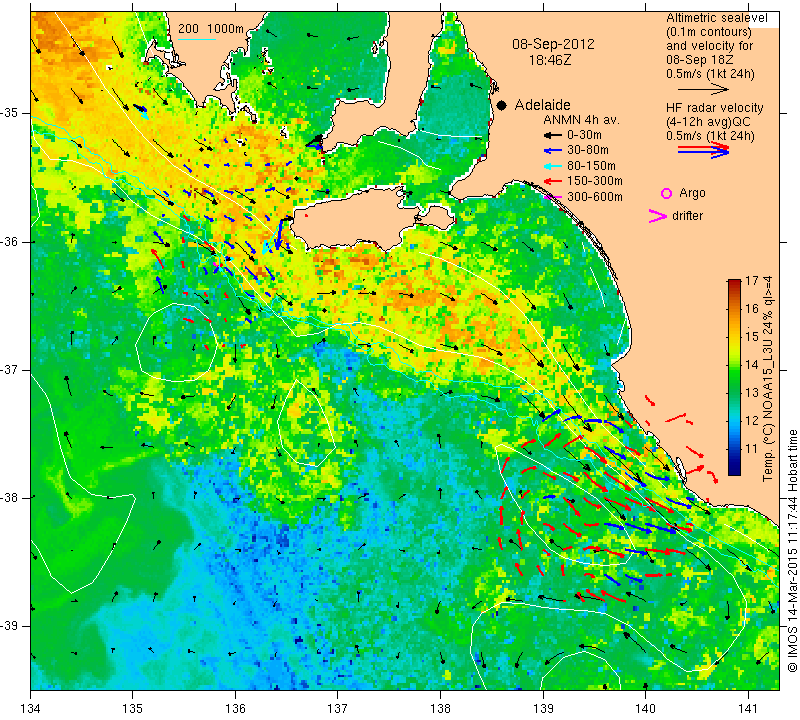Click the 200 1000m label text
800x720 pixels.
(211, 29)
